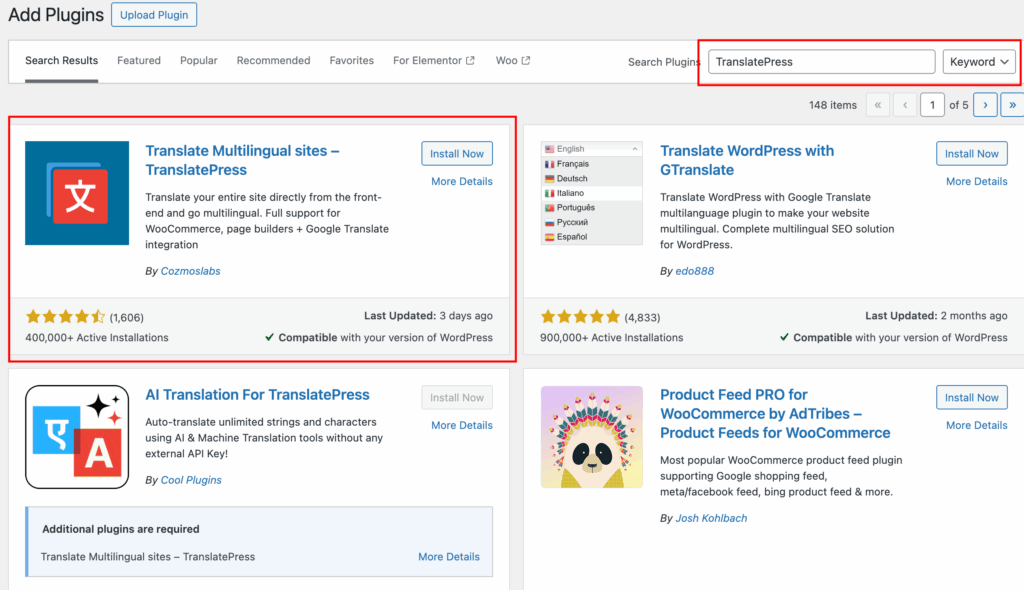
Task: Click the Upload Plugin button
Action: point(154,15)
